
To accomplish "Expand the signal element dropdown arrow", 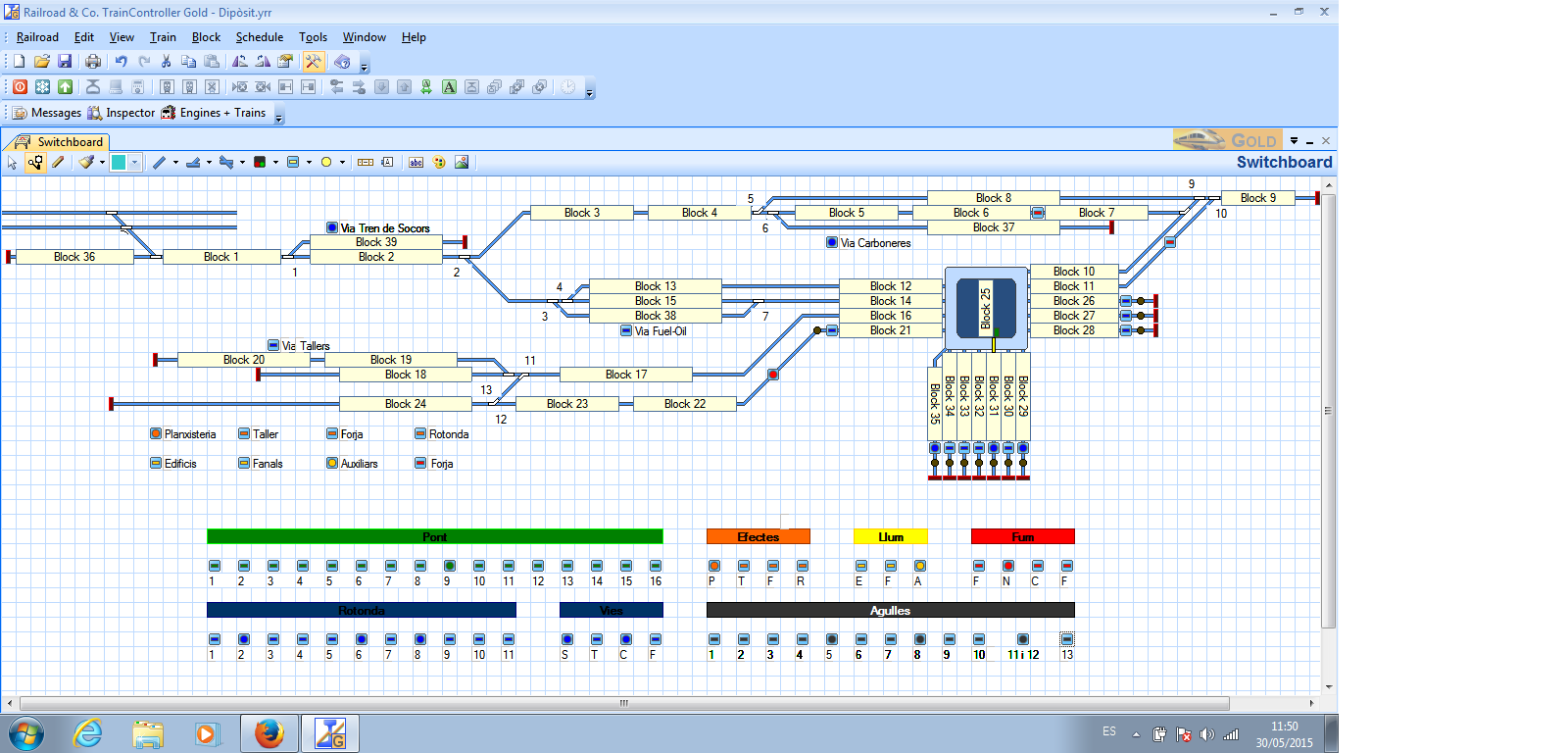I will click(275, 163).
